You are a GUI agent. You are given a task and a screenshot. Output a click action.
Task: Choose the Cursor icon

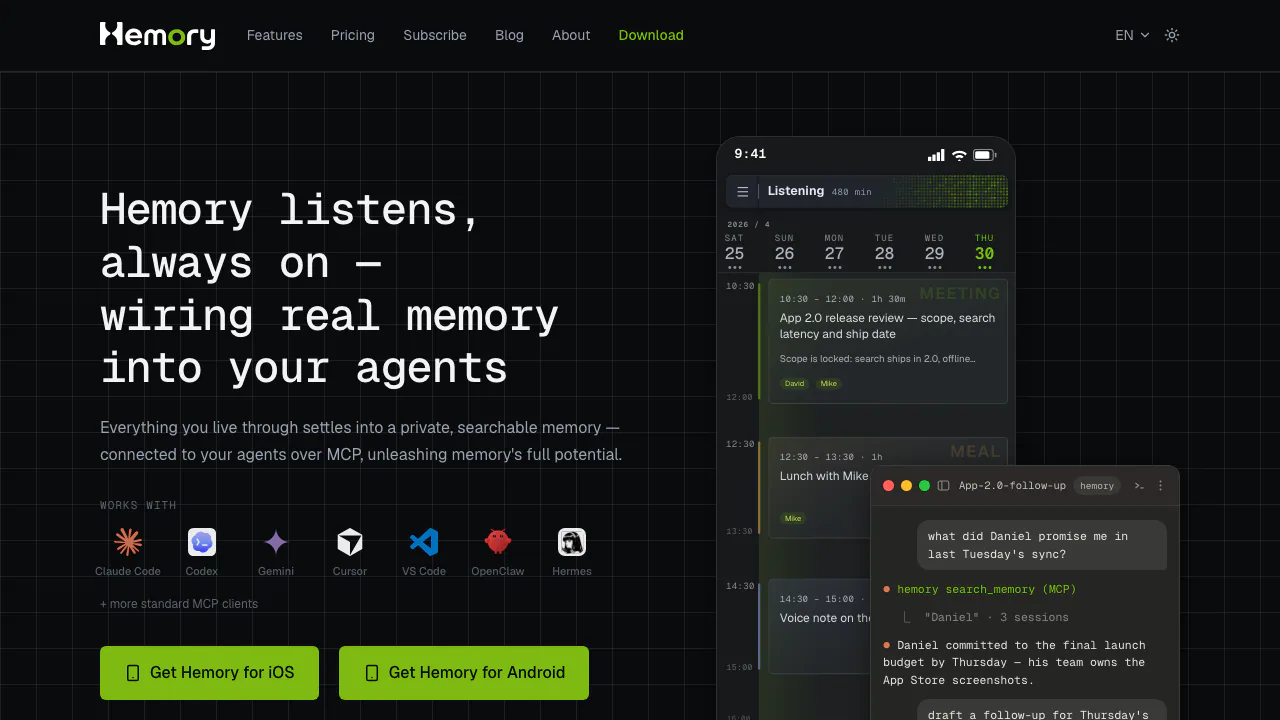pos(350,542)
